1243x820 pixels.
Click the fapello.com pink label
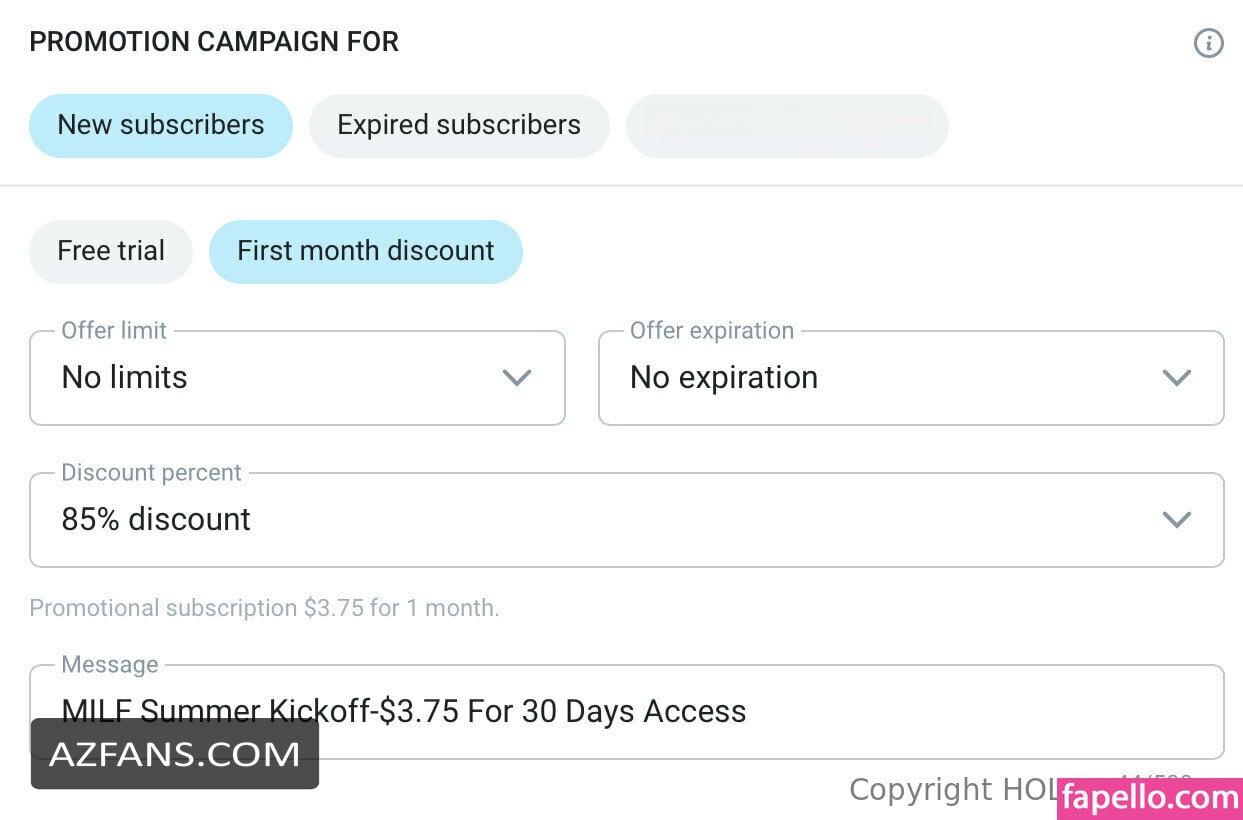point(1149,798)
